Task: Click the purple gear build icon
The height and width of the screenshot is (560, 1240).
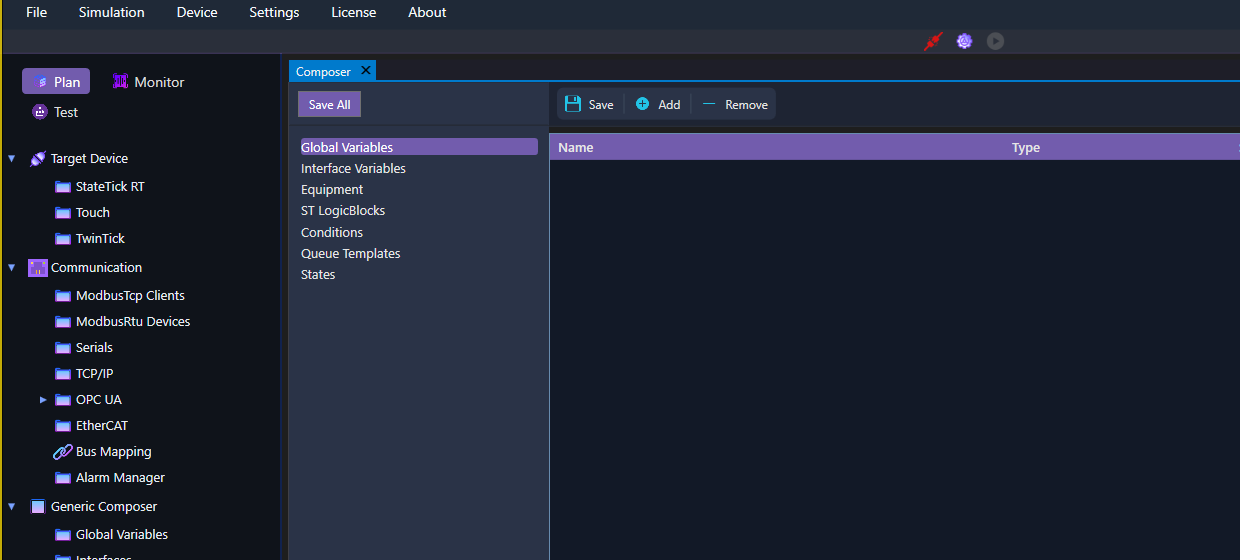Action: tap(964, 41)
